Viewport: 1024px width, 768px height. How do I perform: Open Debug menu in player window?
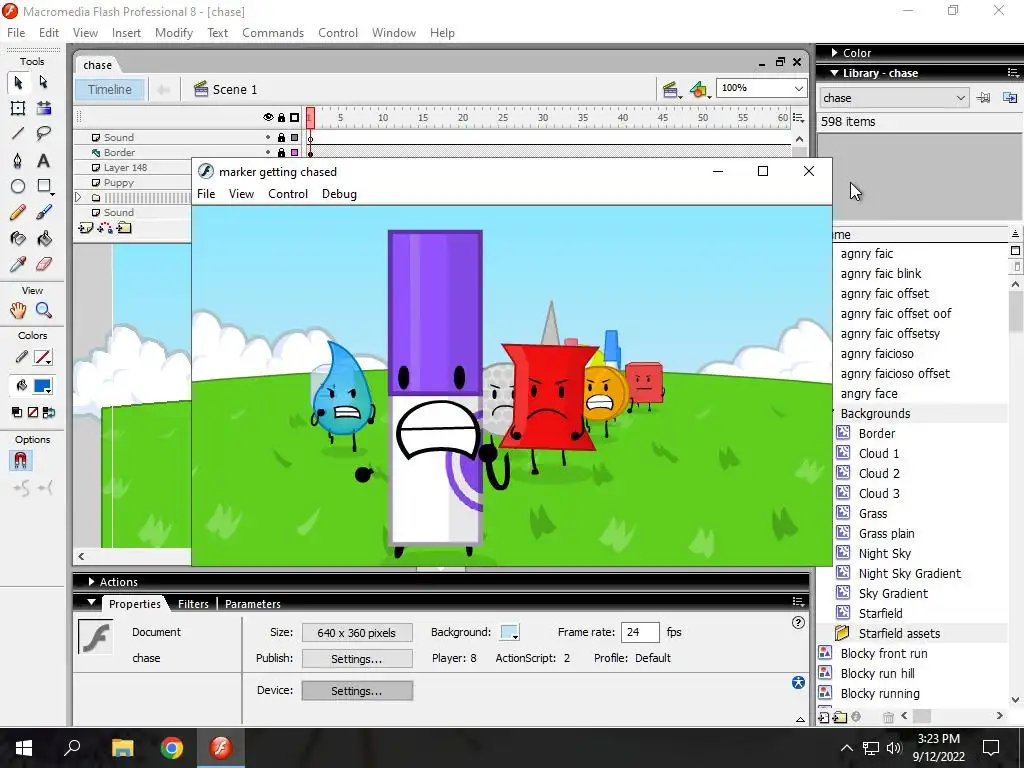(339, 194)
